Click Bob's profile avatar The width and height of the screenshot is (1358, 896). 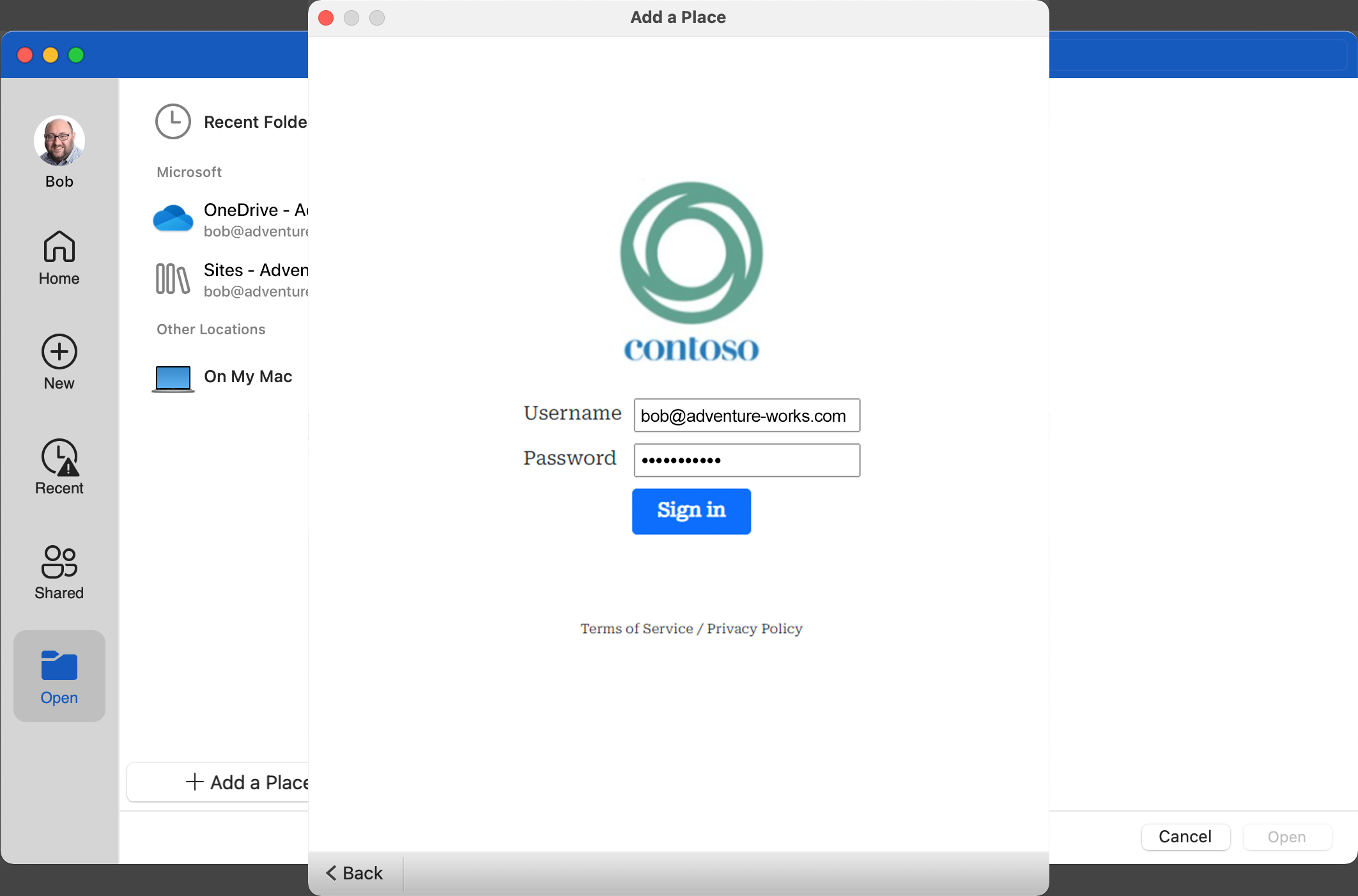point(59,141)
